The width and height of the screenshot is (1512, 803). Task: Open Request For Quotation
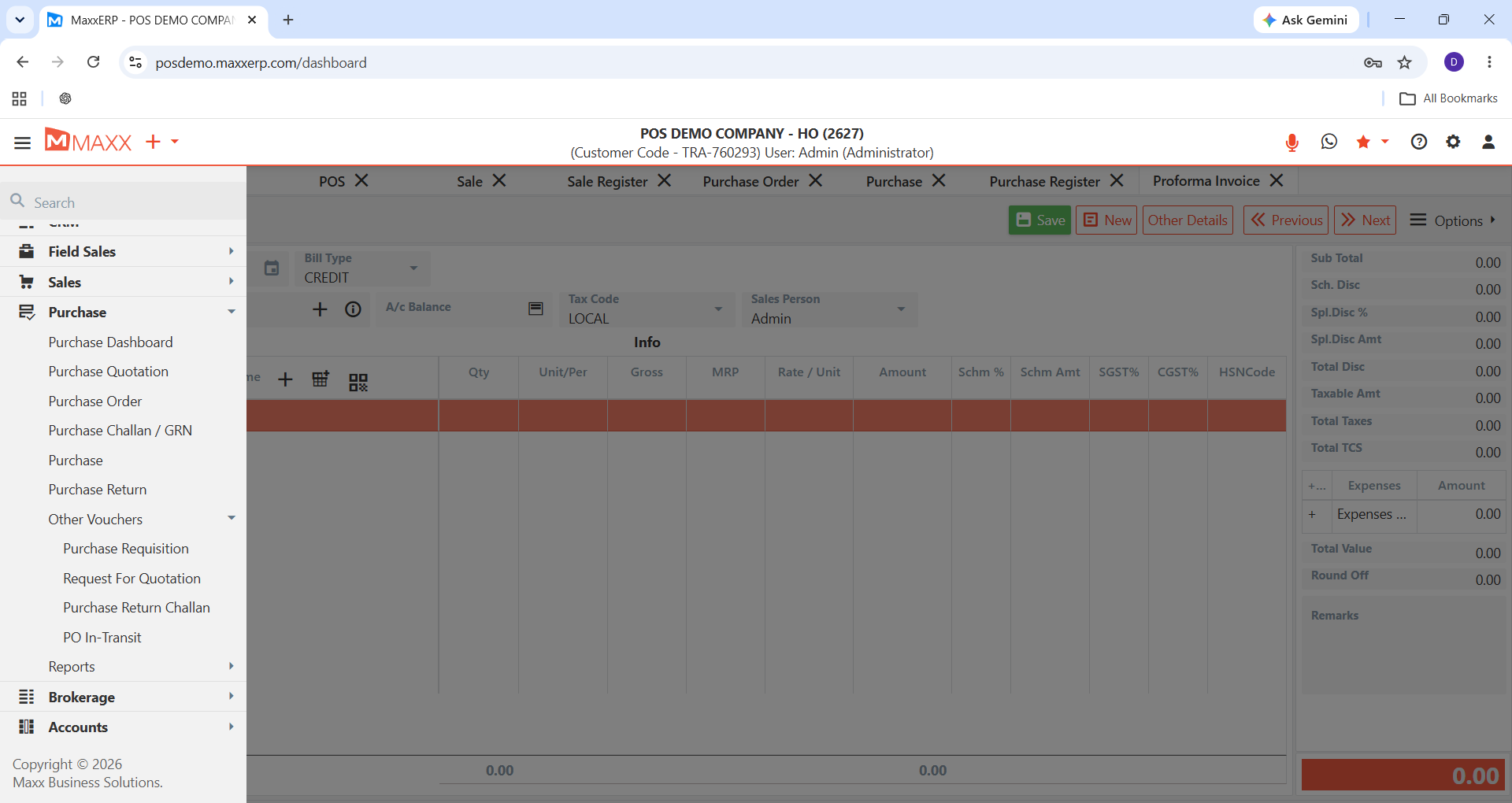[132, 579]
